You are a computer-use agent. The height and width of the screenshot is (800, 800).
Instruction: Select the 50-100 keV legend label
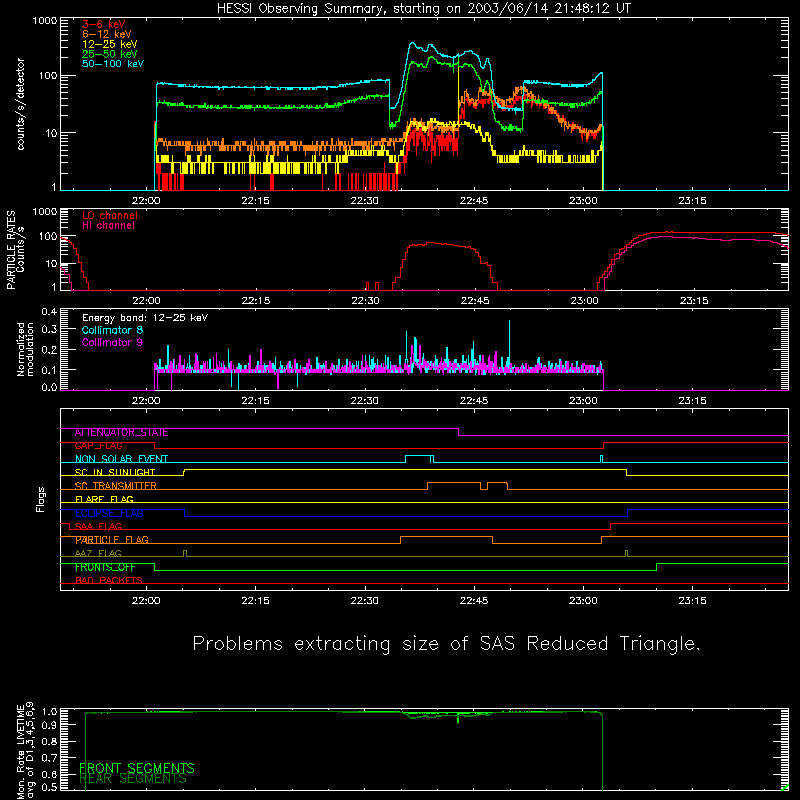113,64
